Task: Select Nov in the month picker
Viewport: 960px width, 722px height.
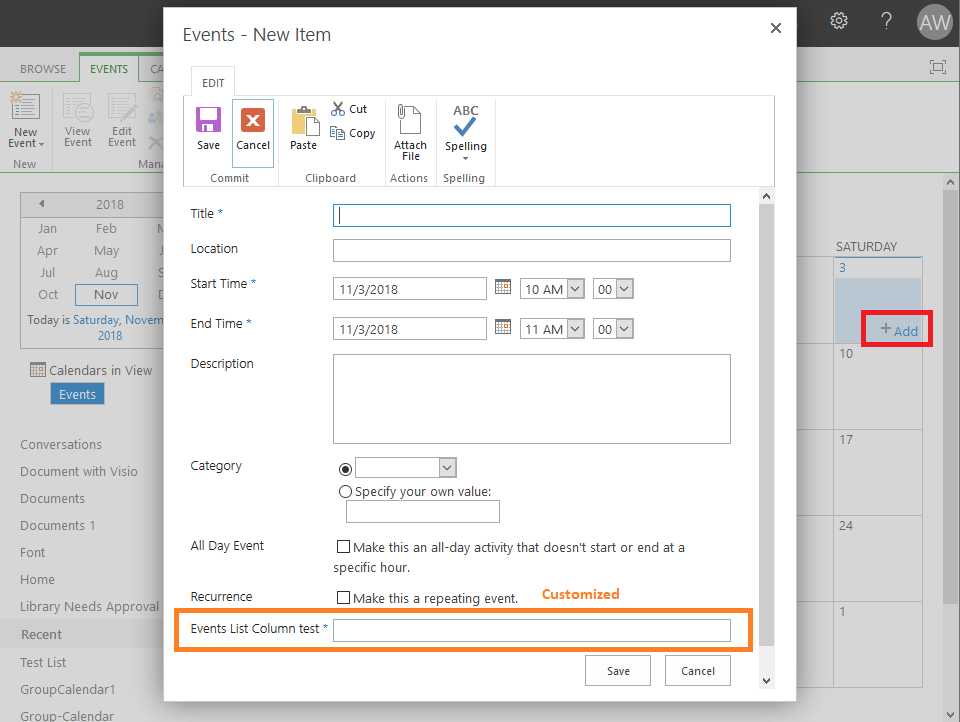Action: coord(107,295)
